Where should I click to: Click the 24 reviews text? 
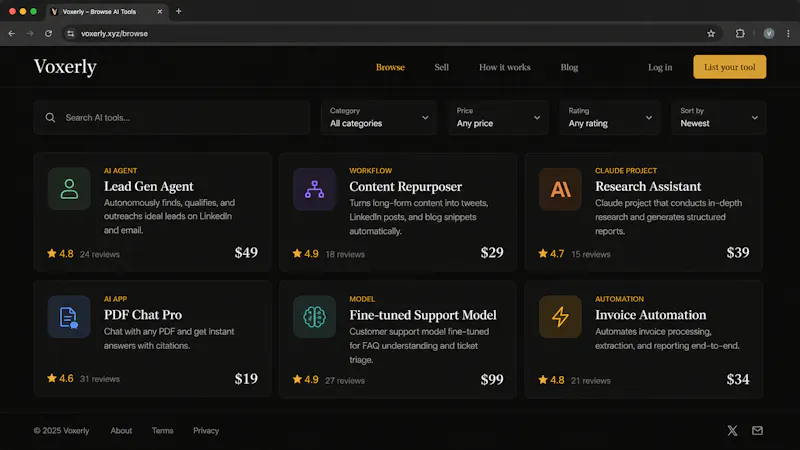tap(99, 254)
